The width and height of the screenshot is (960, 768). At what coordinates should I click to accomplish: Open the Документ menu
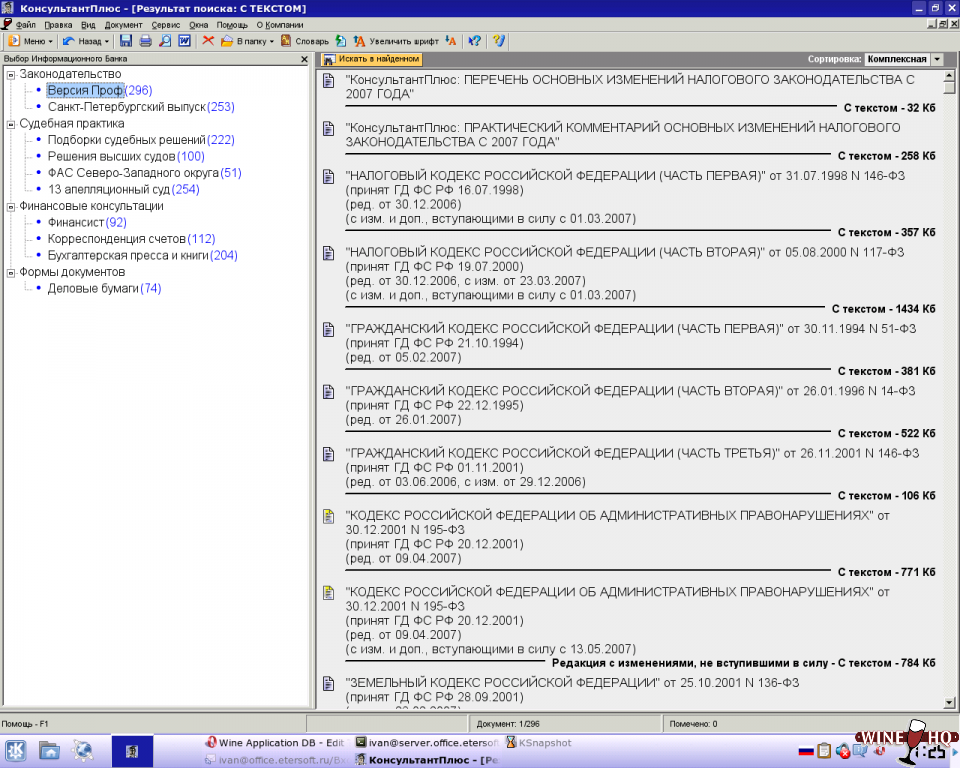[x=123, y=23]
